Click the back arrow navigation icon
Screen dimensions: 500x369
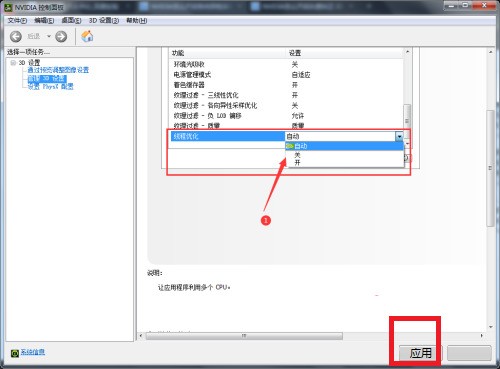[x=16, y=36]
